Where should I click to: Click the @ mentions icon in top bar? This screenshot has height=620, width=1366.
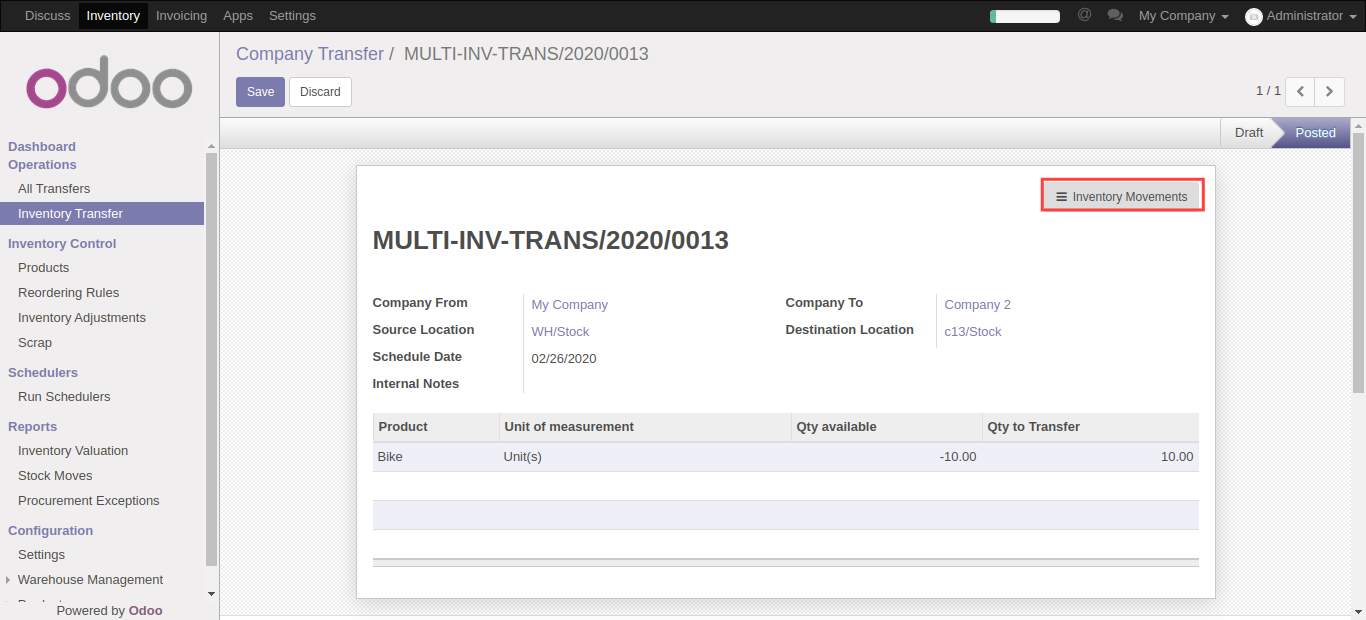1084,15
